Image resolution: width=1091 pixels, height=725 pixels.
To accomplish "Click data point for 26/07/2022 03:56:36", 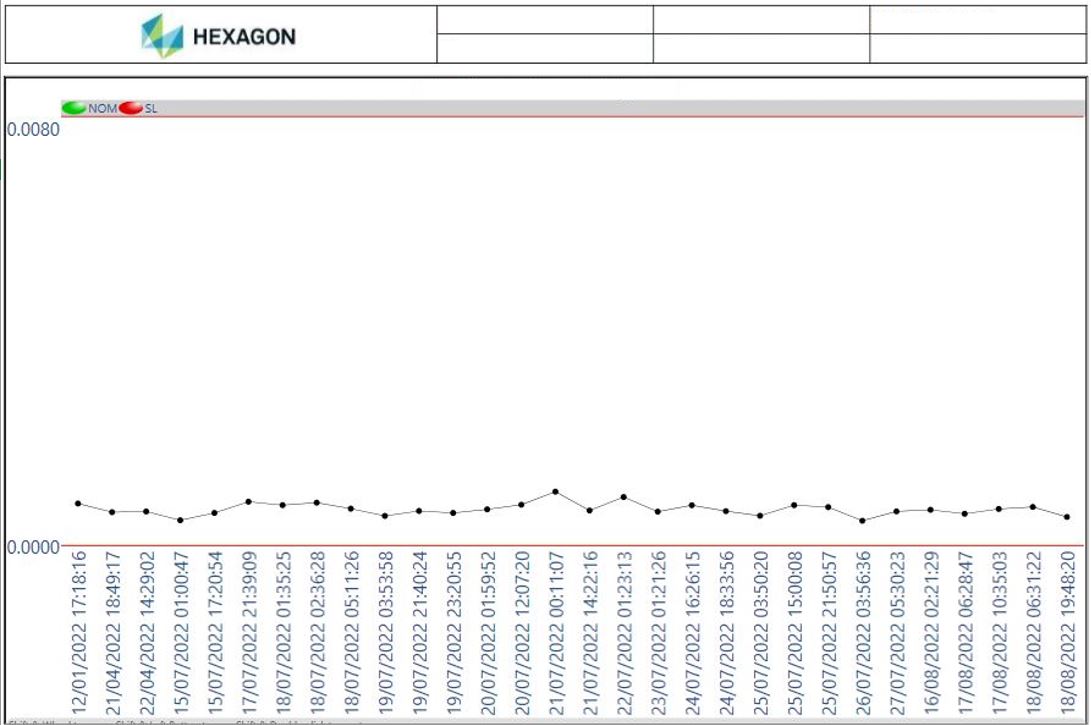I will (x=862, y=520).
